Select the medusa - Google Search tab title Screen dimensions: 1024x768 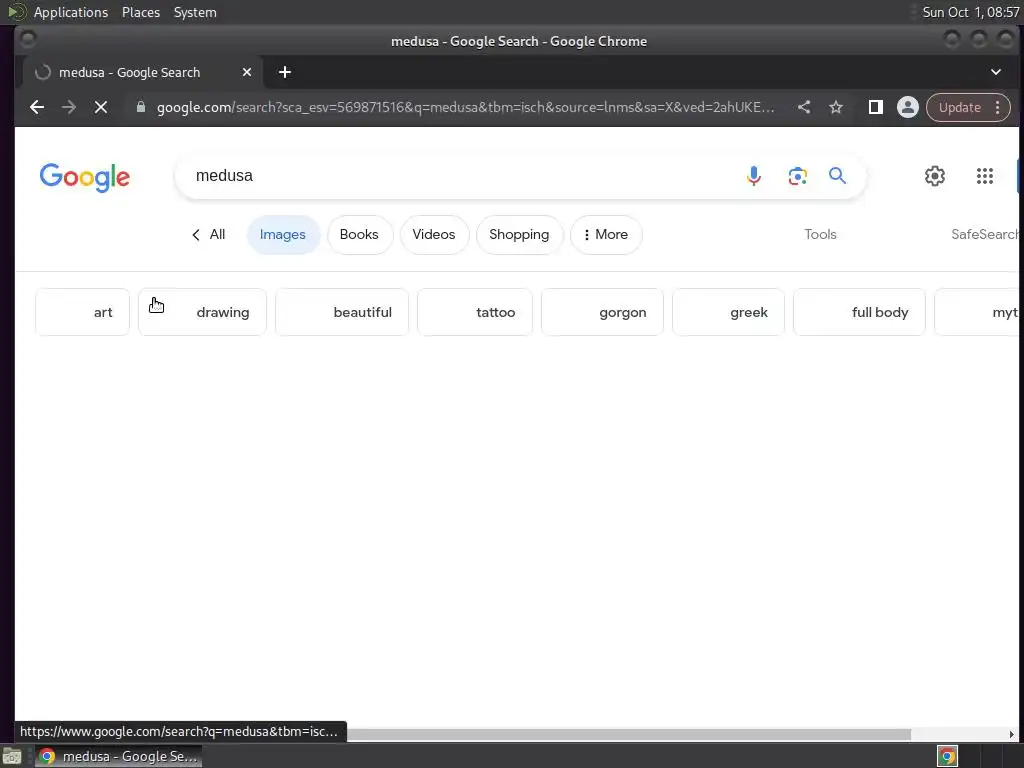[129, 72]
